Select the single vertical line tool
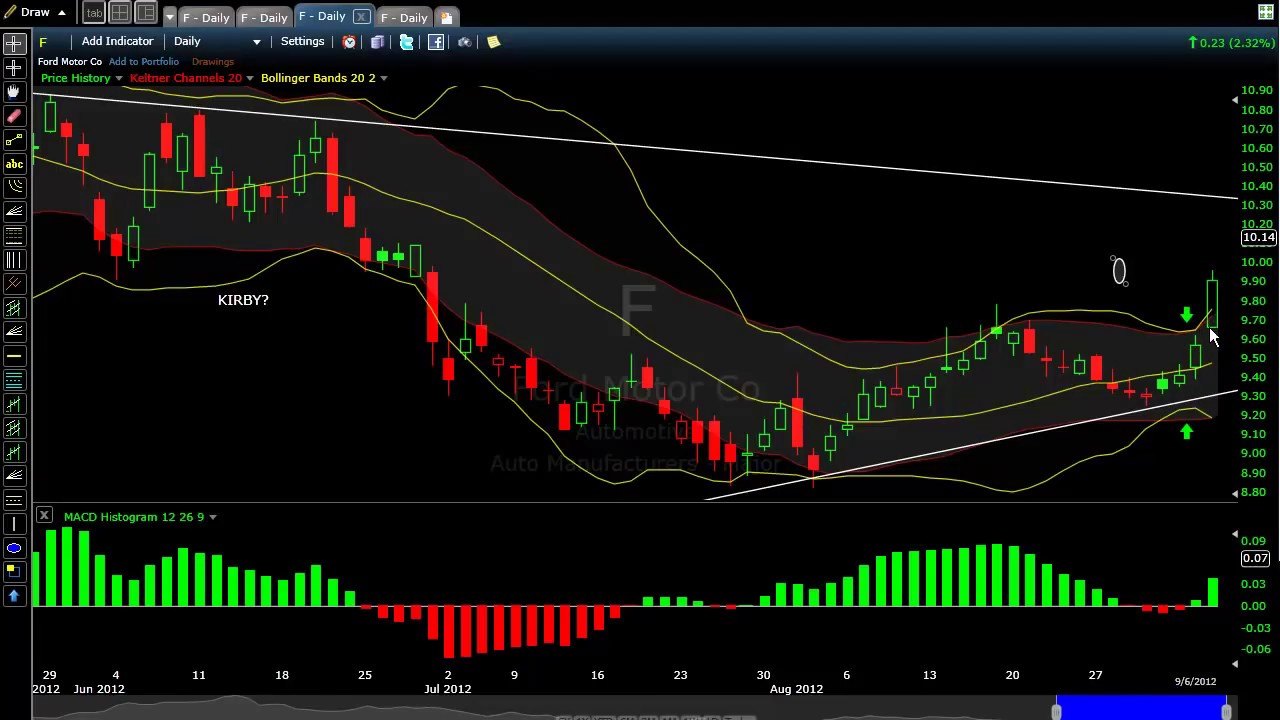 click(14, 523)
